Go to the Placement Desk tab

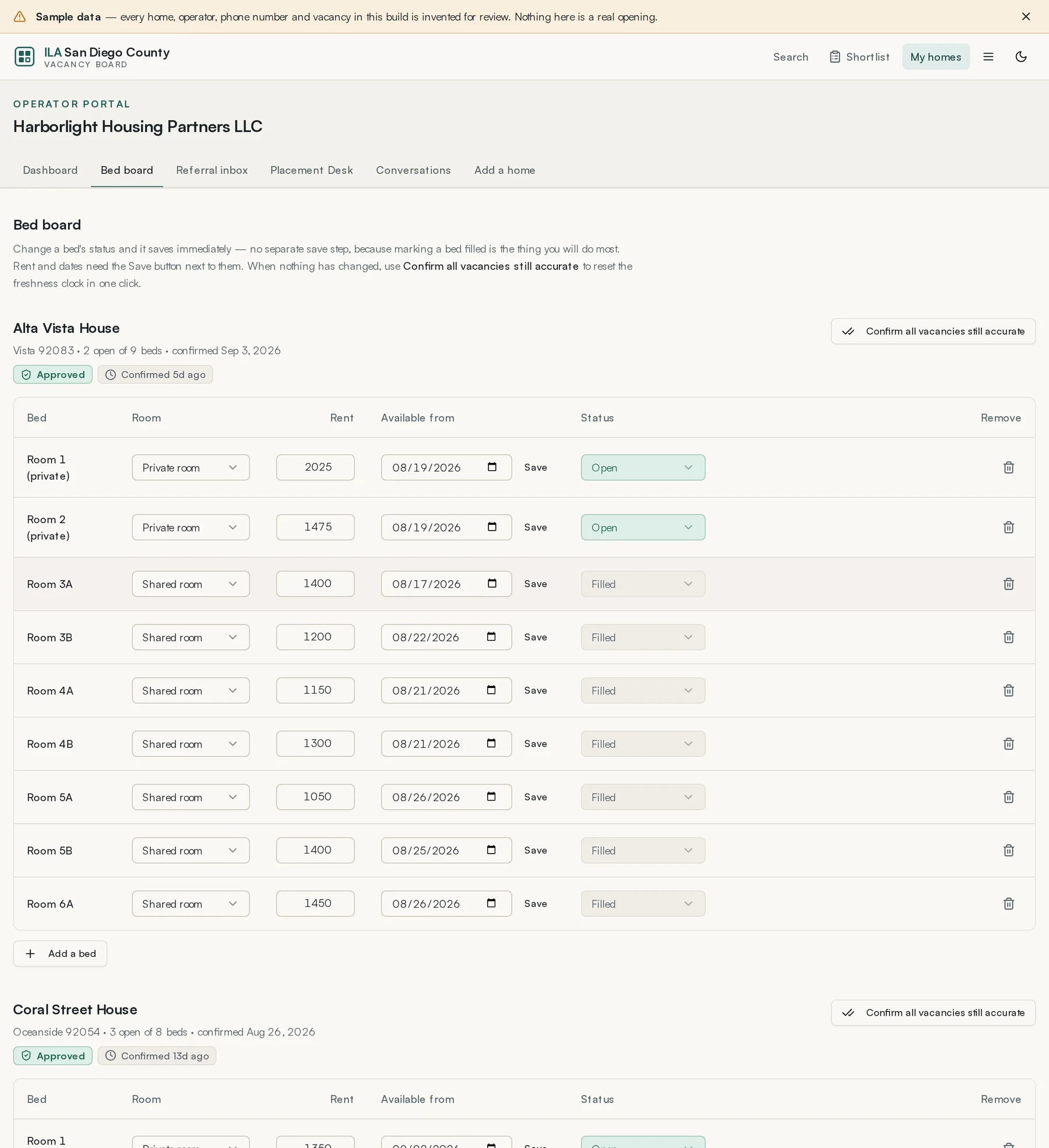(312, 170)
